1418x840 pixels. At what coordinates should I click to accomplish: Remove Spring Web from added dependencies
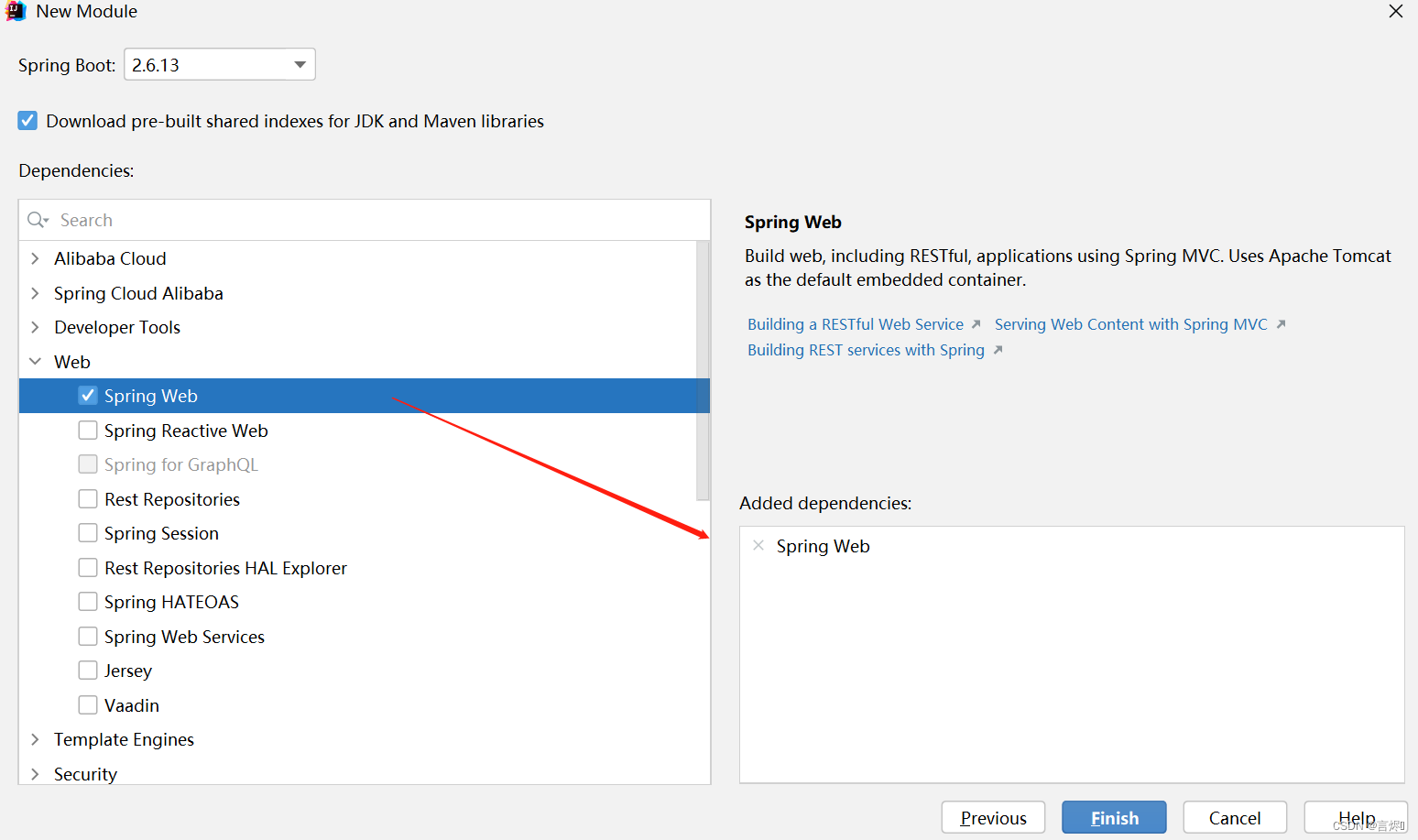[758, 545]
